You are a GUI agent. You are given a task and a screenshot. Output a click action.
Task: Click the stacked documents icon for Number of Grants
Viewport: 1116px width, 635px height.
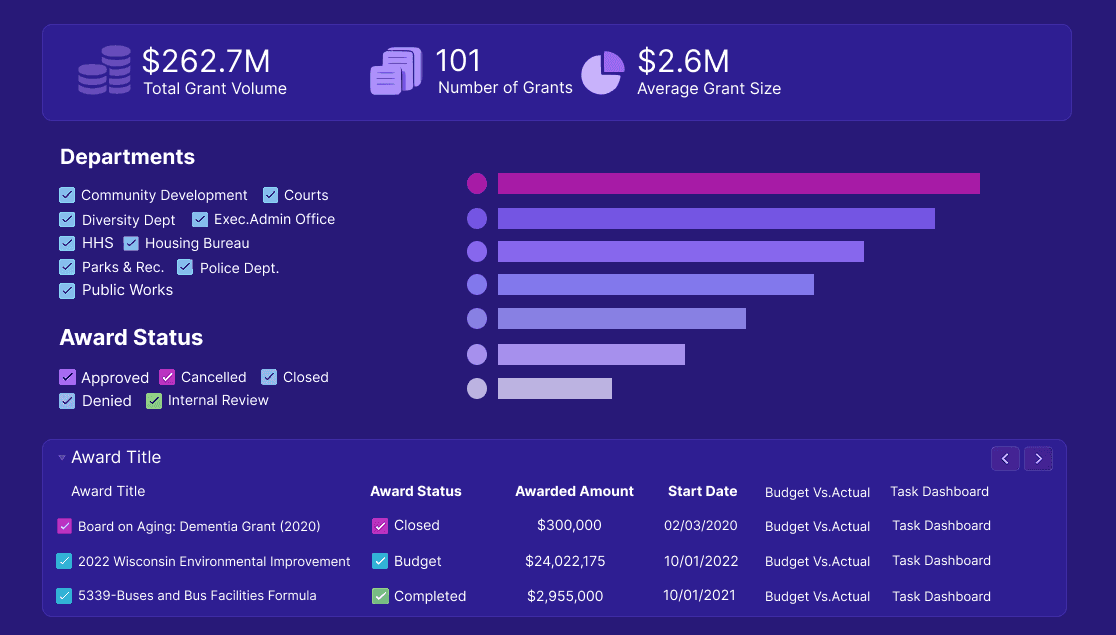point(395,70)
